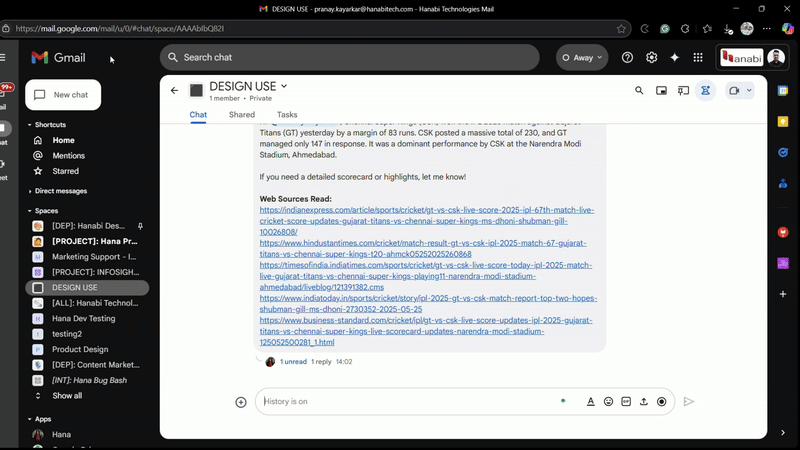Click the New chat button
Viewport: 800px width, 450px height.
[x=63, y=94]
